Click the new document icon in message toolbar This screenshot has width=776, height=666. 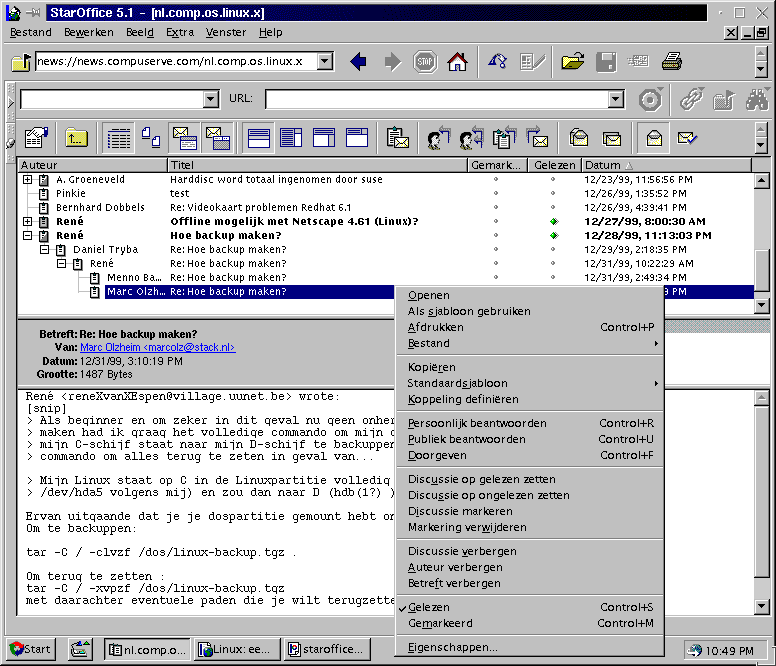pyautogui.click(x=37, y=139)
